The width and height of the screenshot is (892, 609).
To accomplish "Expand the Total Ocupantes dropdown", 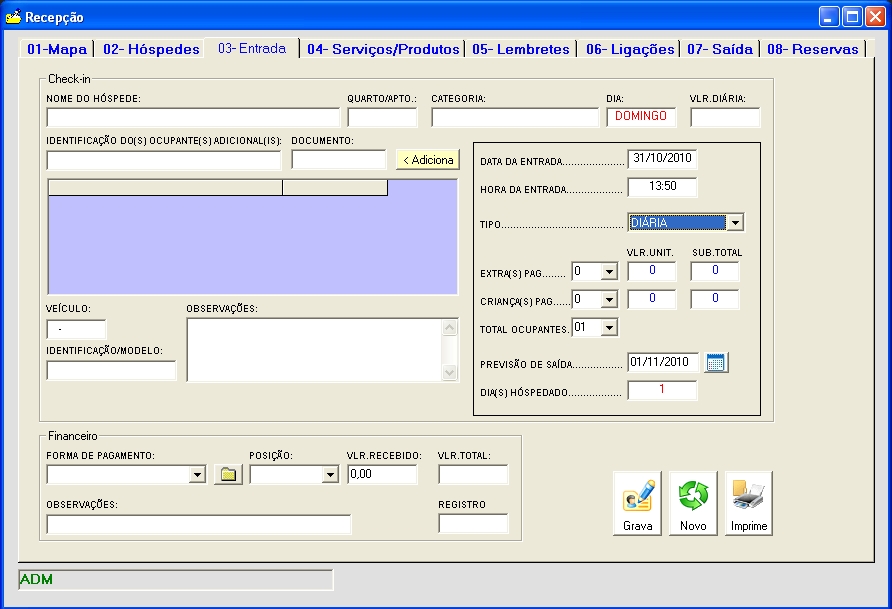I will click(x=609, y=327).
